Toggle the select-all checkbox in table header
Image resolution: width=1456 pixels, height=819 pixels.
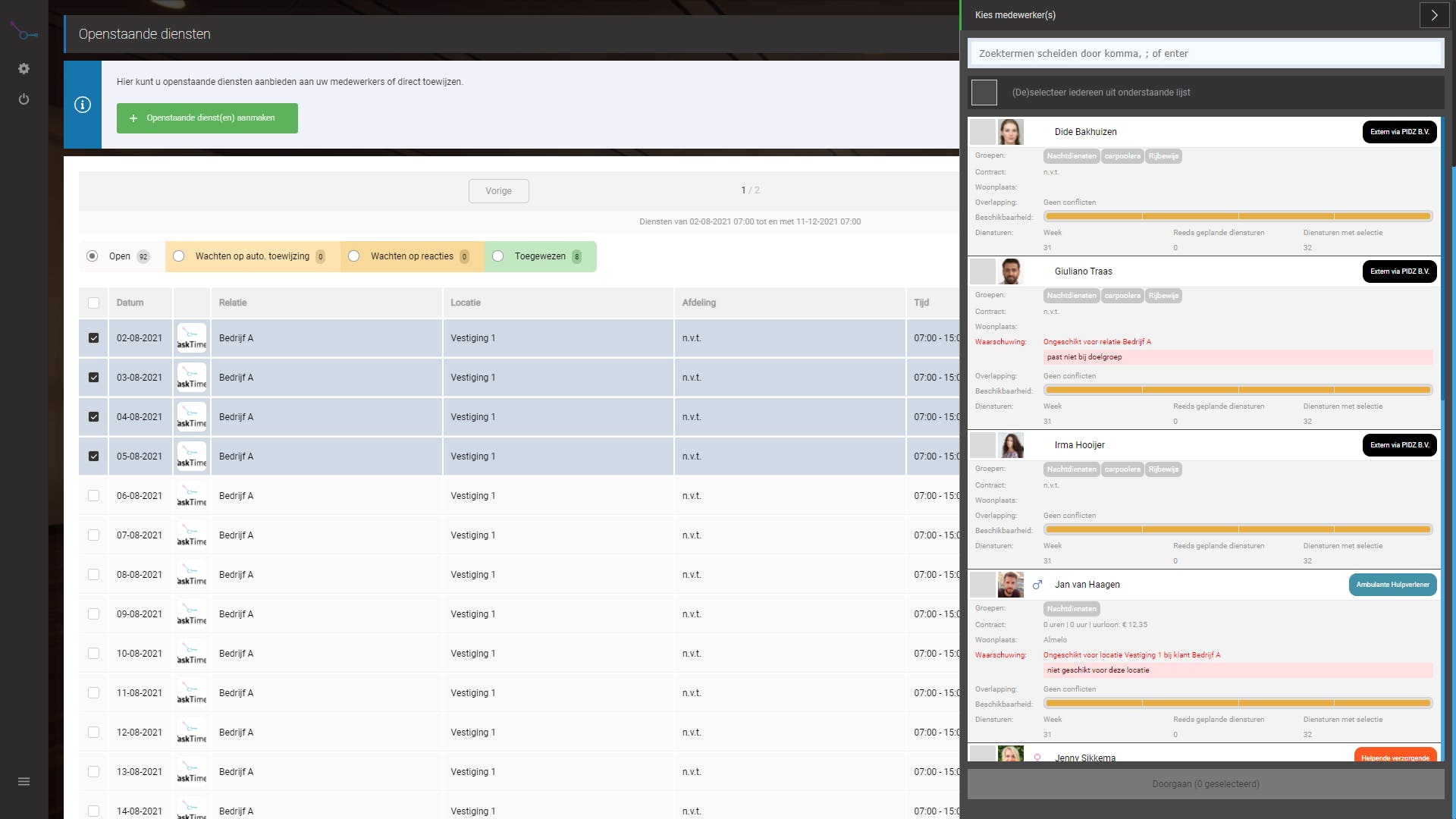tap(93, 303)
